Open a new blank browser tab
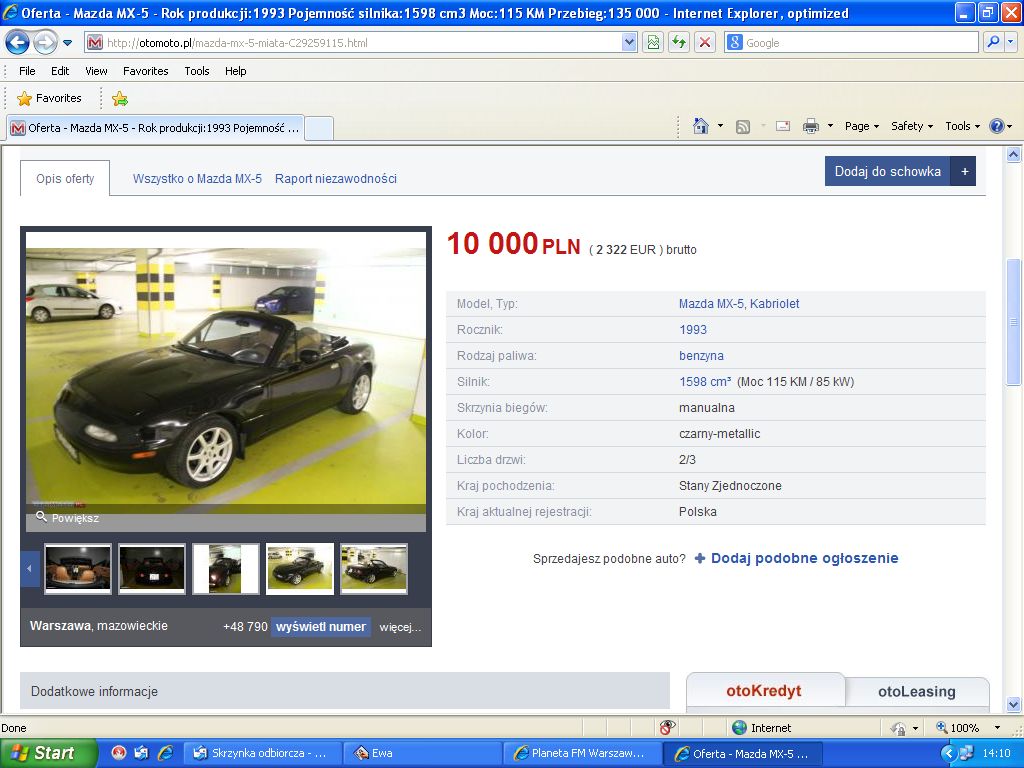Screen dimensions: 1024x768 (x=319, y=128)
